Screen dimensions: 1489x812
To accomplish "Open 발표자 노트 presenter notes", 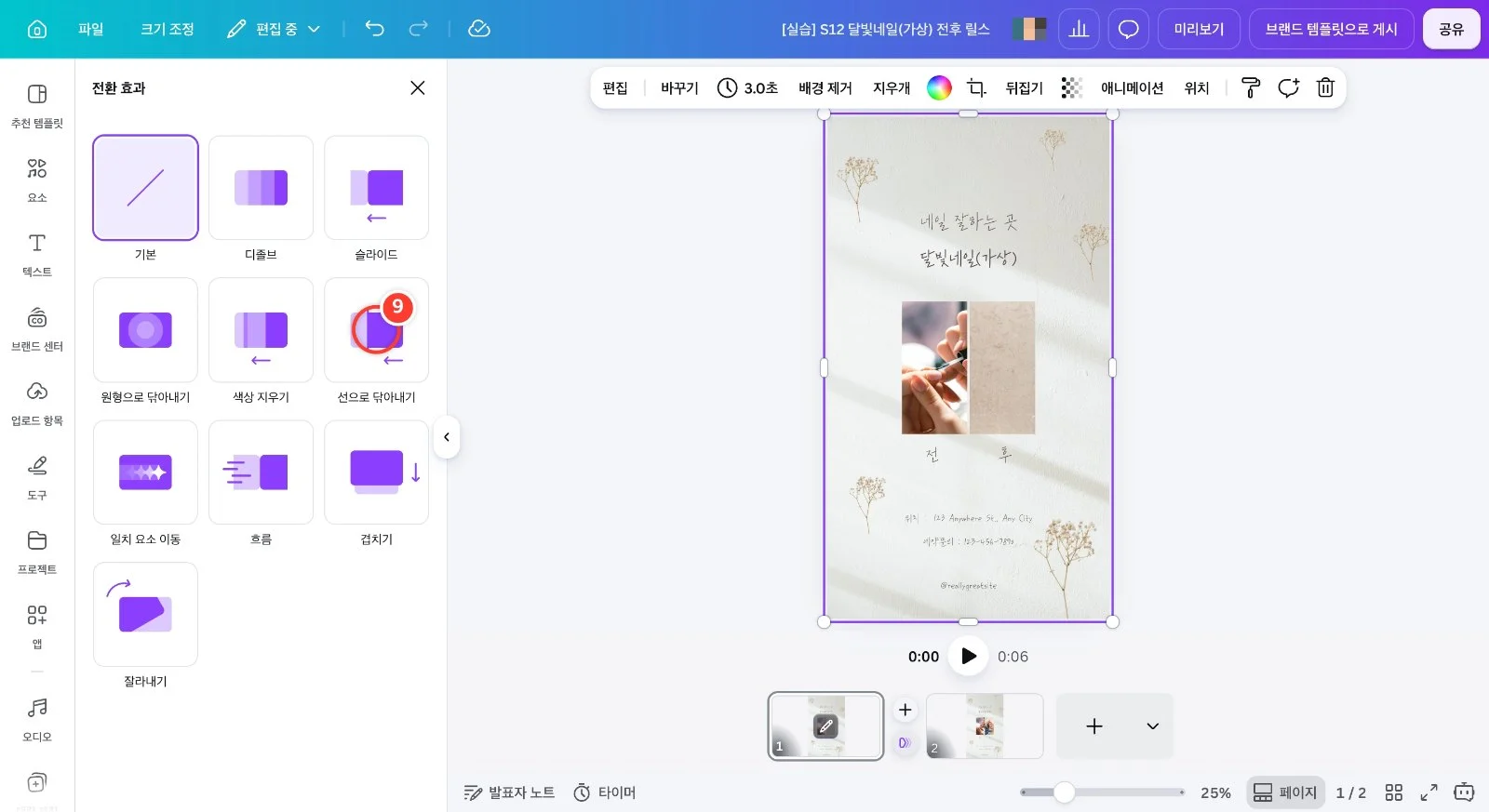I will click(509, 792).
